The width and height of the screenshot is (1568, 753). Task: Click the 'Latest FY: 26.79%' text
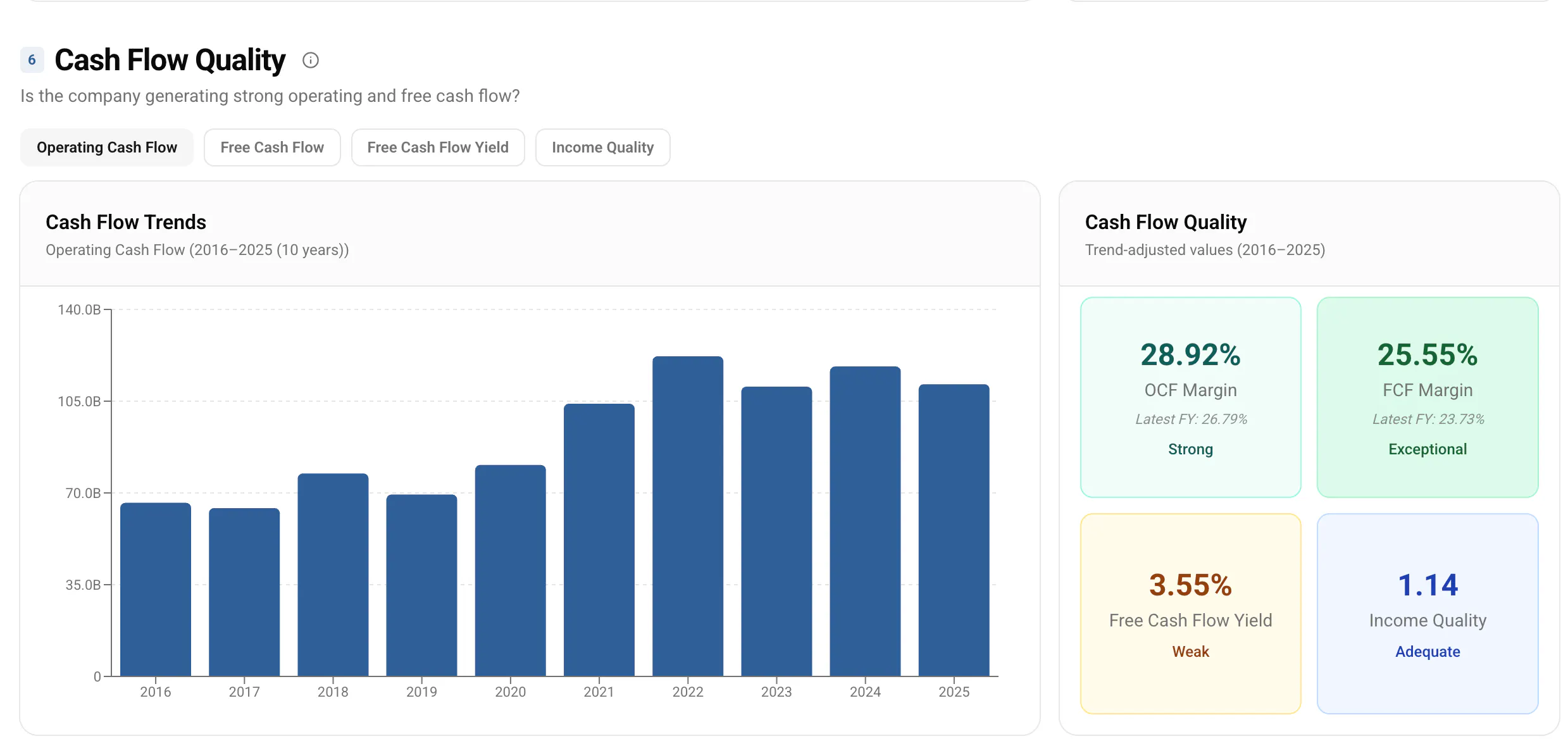coord(1191,419)
